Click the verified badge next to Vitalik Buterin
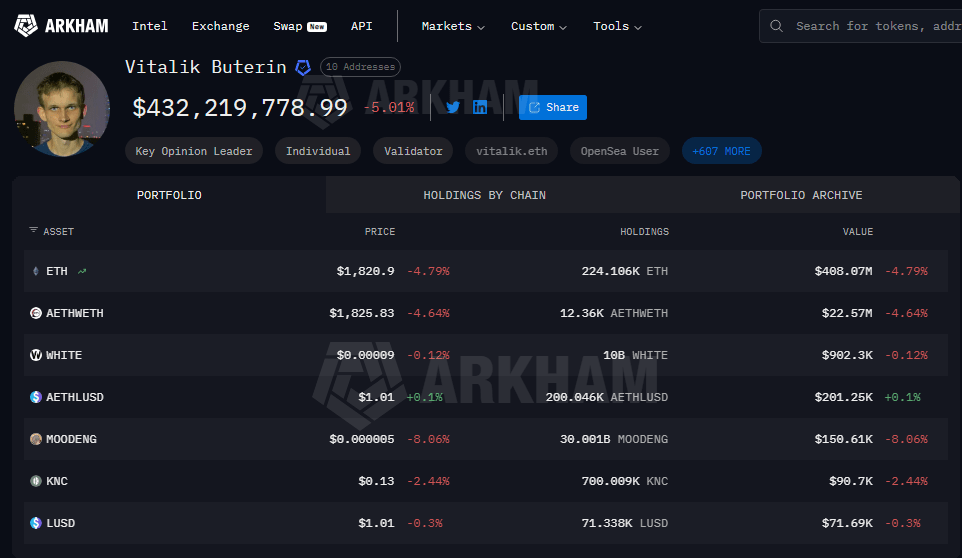The width and height of the screenshot is (962, 558). point(303,67)
